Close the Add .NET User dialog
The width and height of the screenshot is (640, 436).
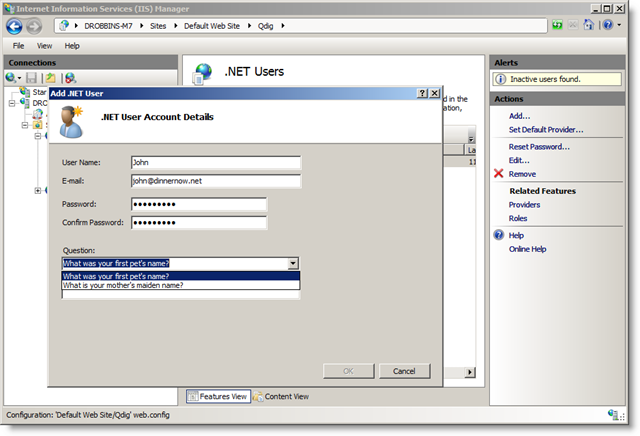(x=435, y=93)
